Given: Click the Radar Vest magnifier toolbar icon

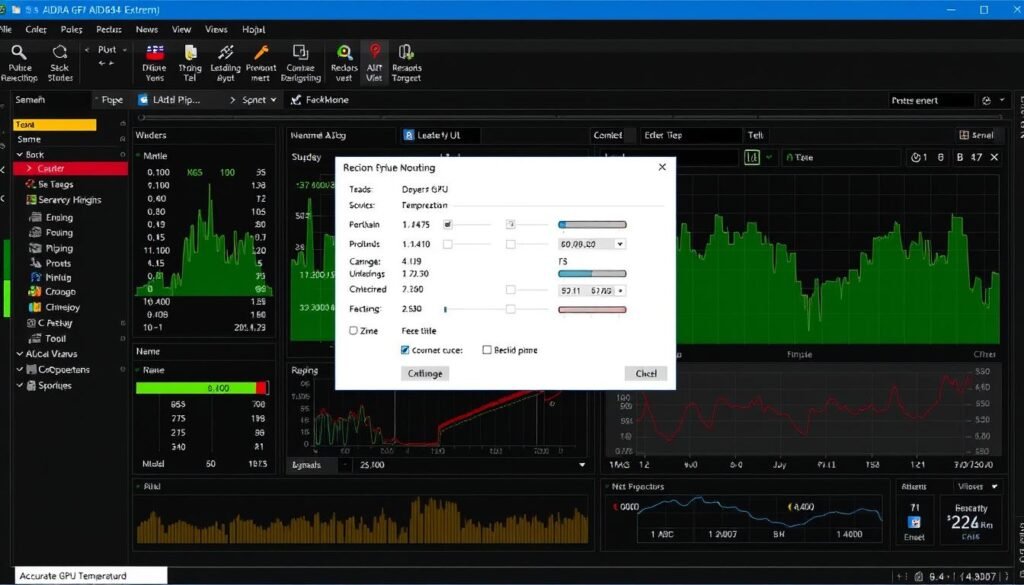Looking at the screenshot, I should (344, 57).
